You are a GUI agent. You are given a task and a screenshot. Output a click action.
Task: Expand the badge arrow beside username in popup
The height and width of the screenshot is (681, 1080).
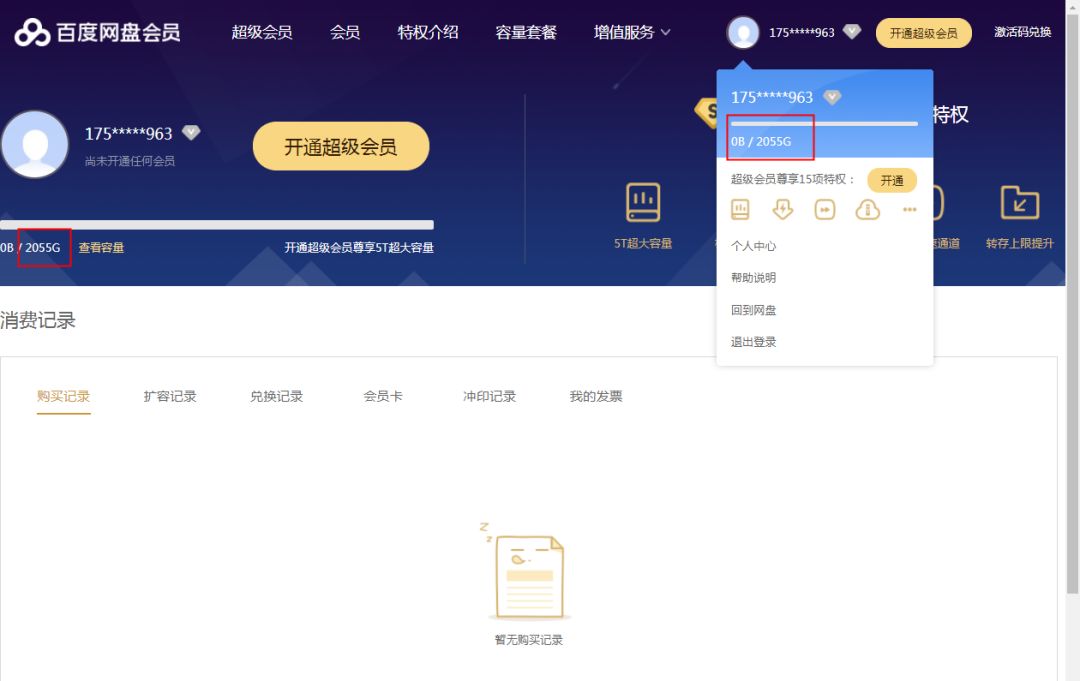tap(831, 96)
